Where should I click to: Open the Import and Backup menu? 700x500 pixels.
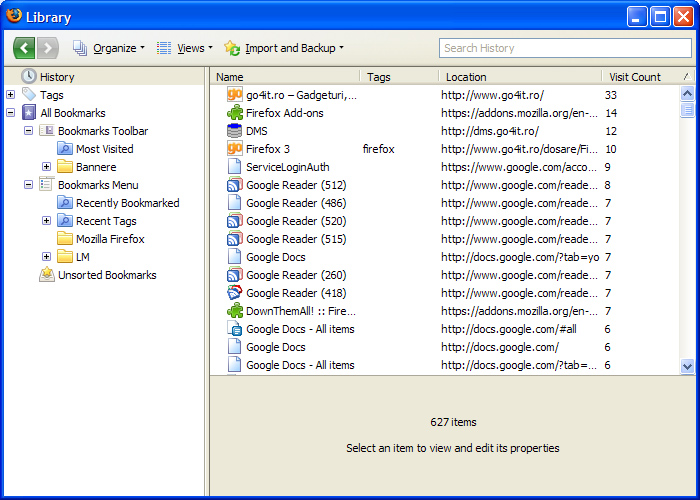point(284,48)
